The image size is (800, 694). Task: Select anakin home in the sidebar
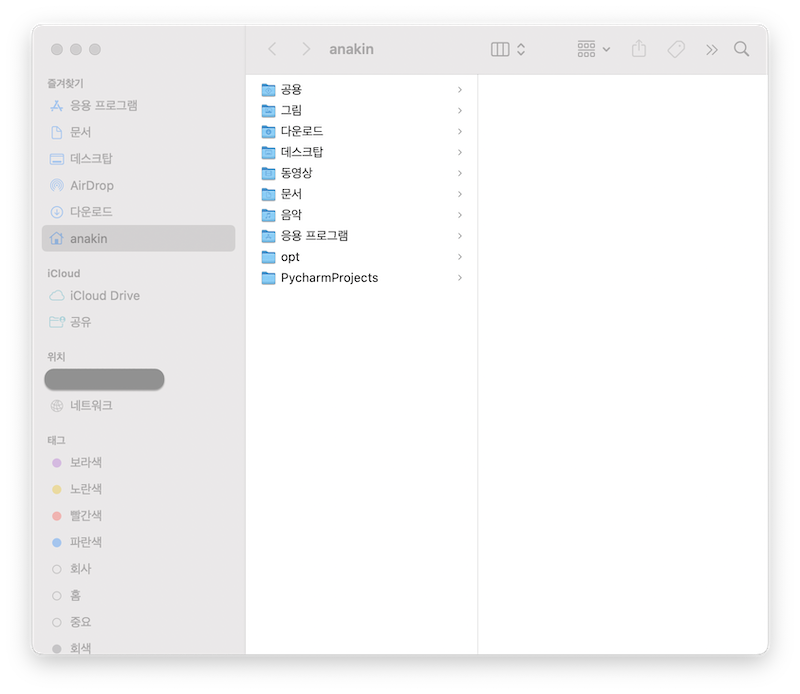point(138,238)
